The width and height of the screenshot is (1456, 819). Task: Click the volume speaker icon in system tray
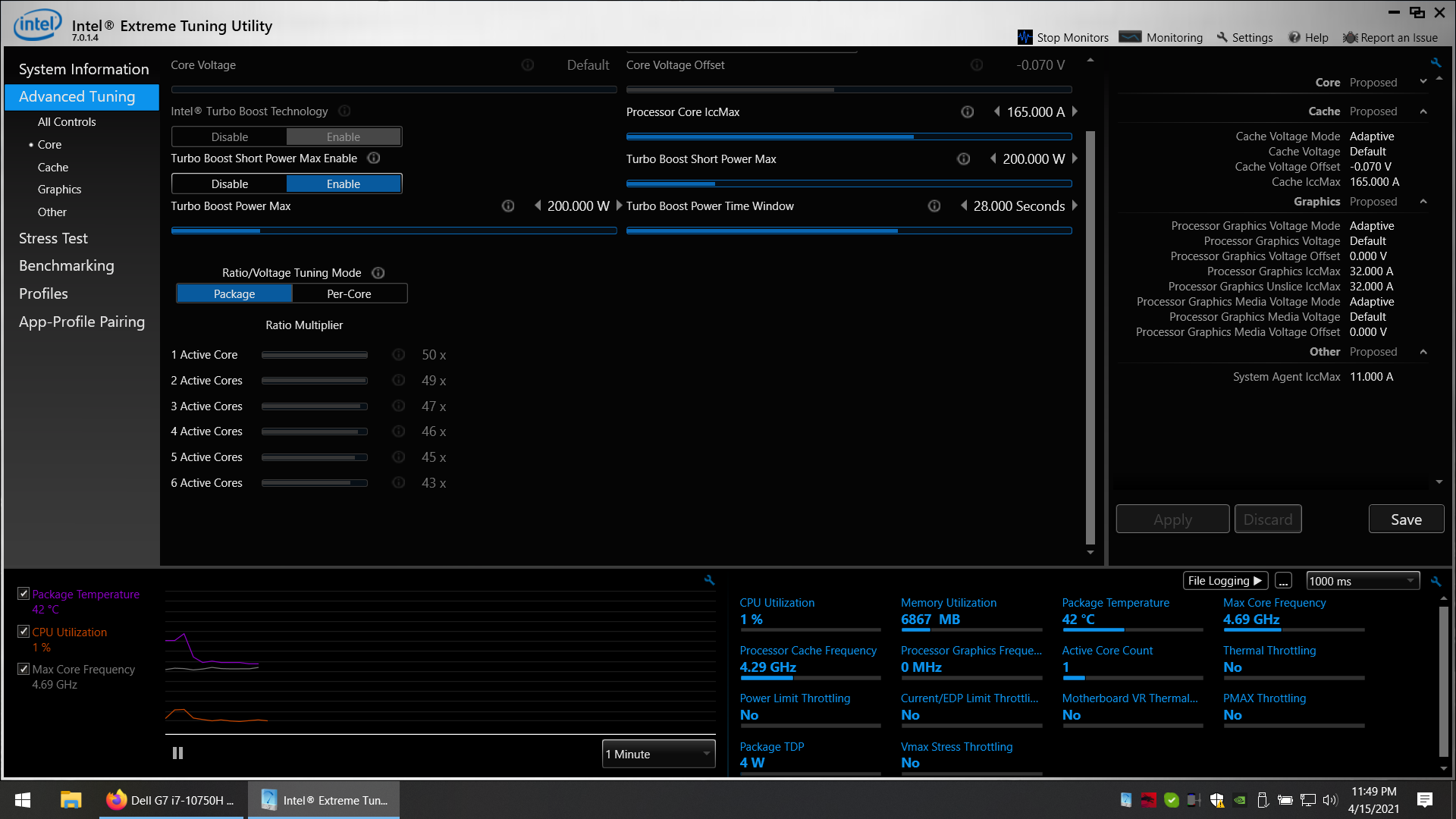click(1330, 800)
